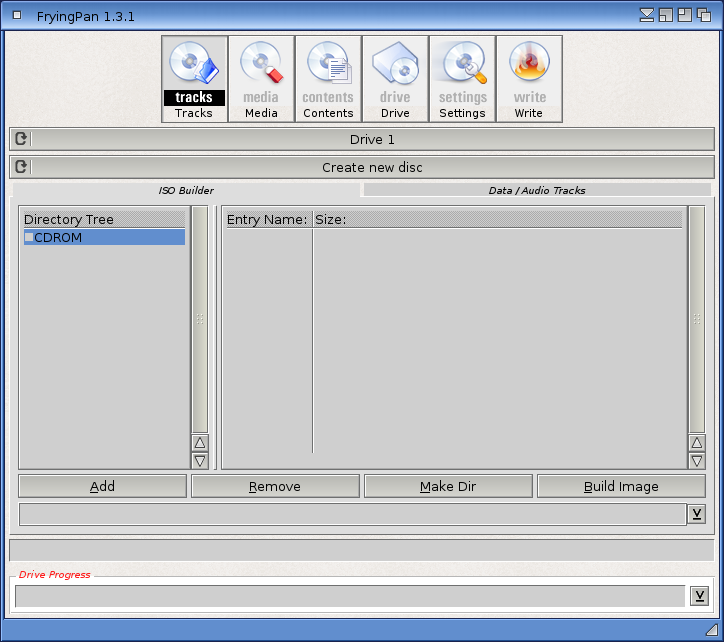Switch to the Data / Audio Tracks tab
This screenshot has width=724, height=642.
pyautogui.click(x=537, y=190)
